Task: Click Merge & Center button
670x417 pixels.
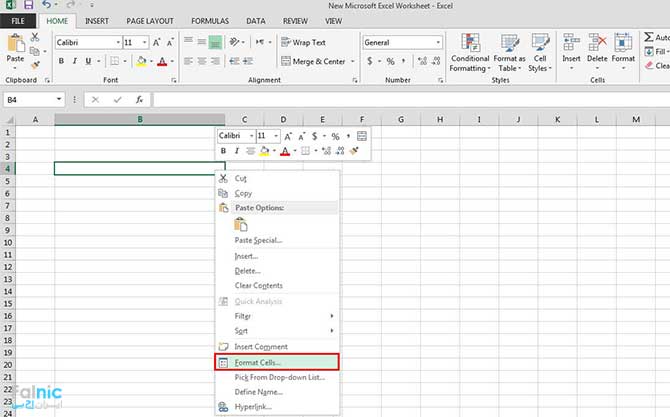Action: (x=313, y=61)
